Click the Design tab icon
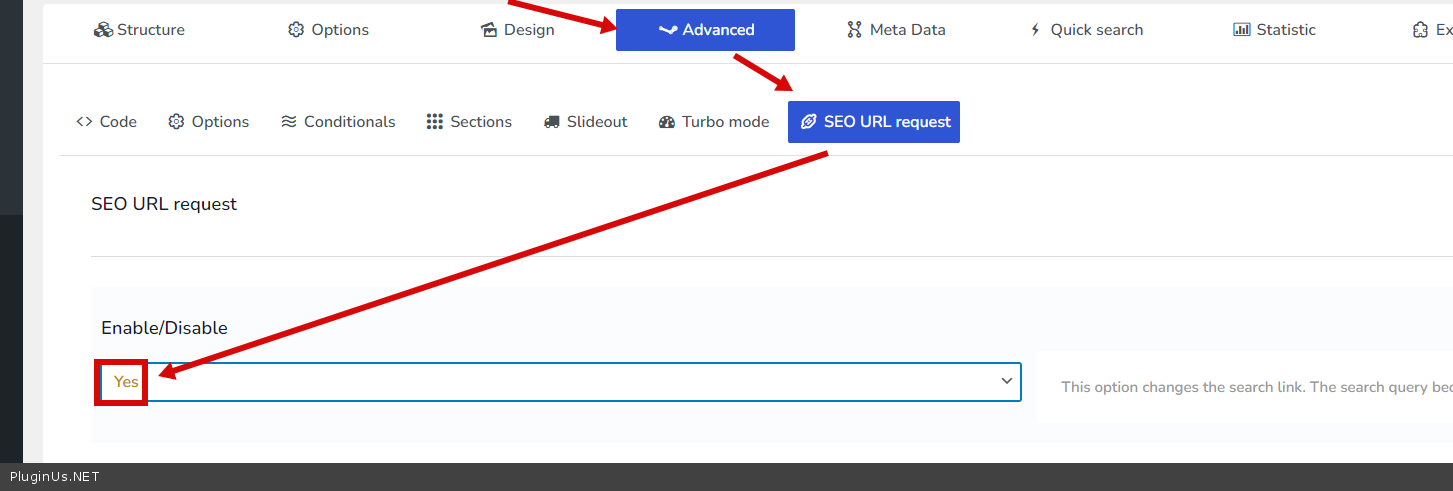This screenshot has width=1453, height=491. 489,30
